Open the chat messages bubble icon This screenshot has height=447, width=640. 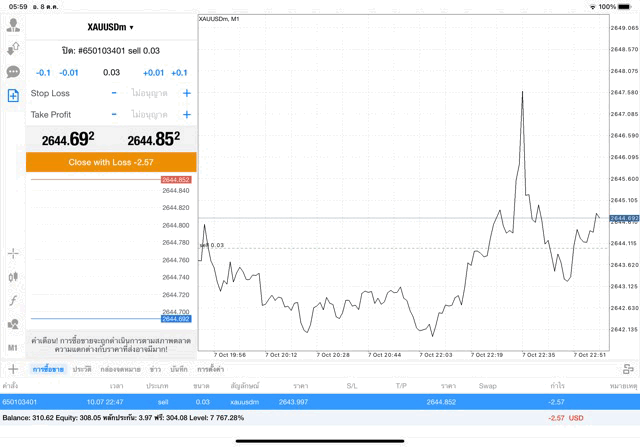point(13,72)
